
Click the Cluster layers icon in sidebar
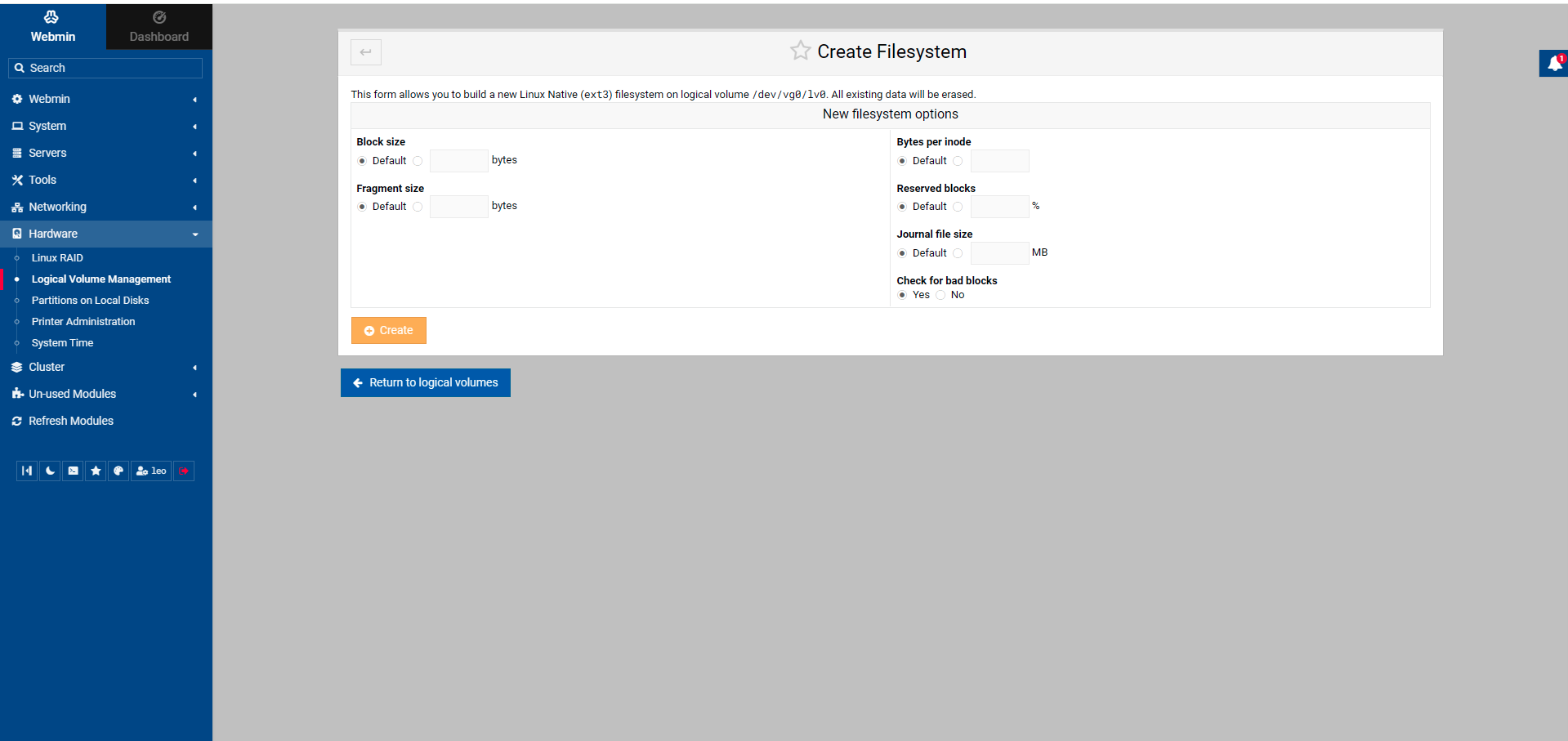pyautogui.click(x=17, y=367)
